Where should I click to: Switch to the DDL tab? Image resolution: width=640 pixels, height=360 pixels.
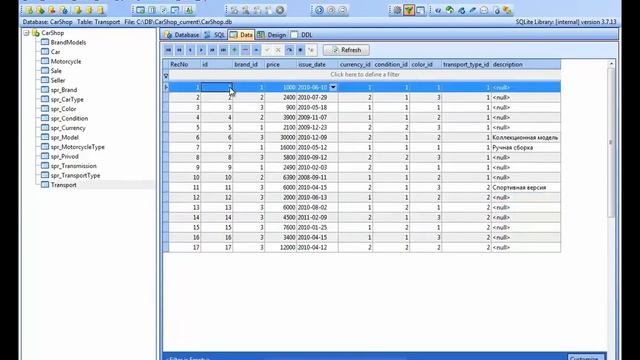pos(302,35)
